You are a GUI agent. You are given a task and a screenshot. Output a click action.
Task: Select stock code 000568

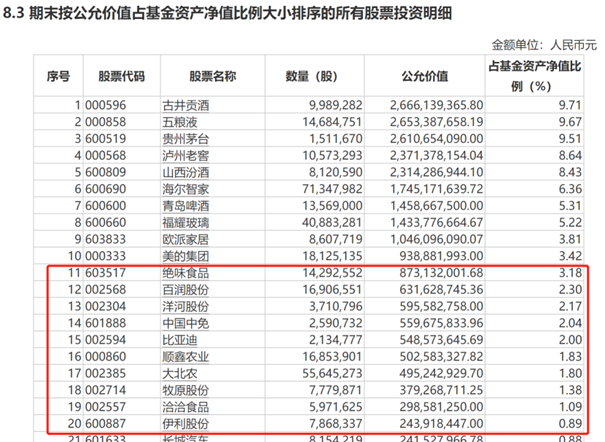coord(106,155)
